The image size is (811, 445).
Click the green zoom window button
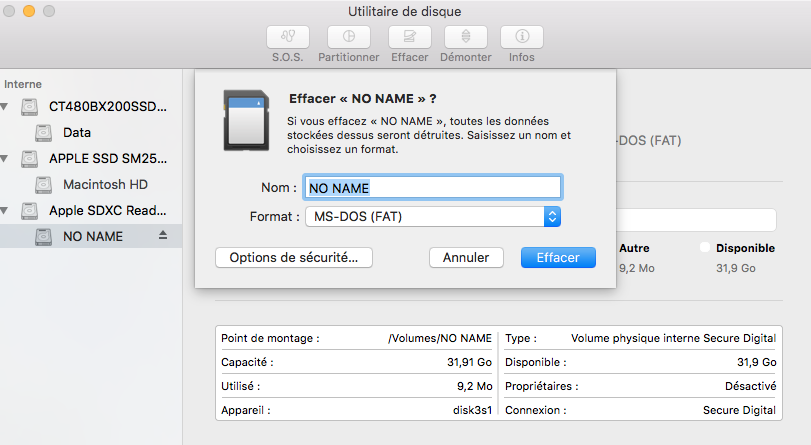49,11
